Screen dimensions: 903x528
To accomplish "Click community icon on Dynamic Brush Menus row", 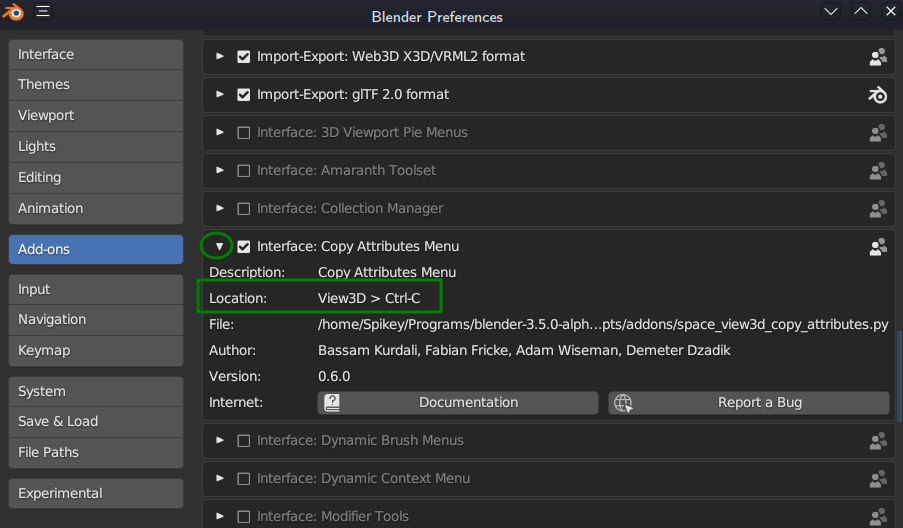I will coord(878,440).
